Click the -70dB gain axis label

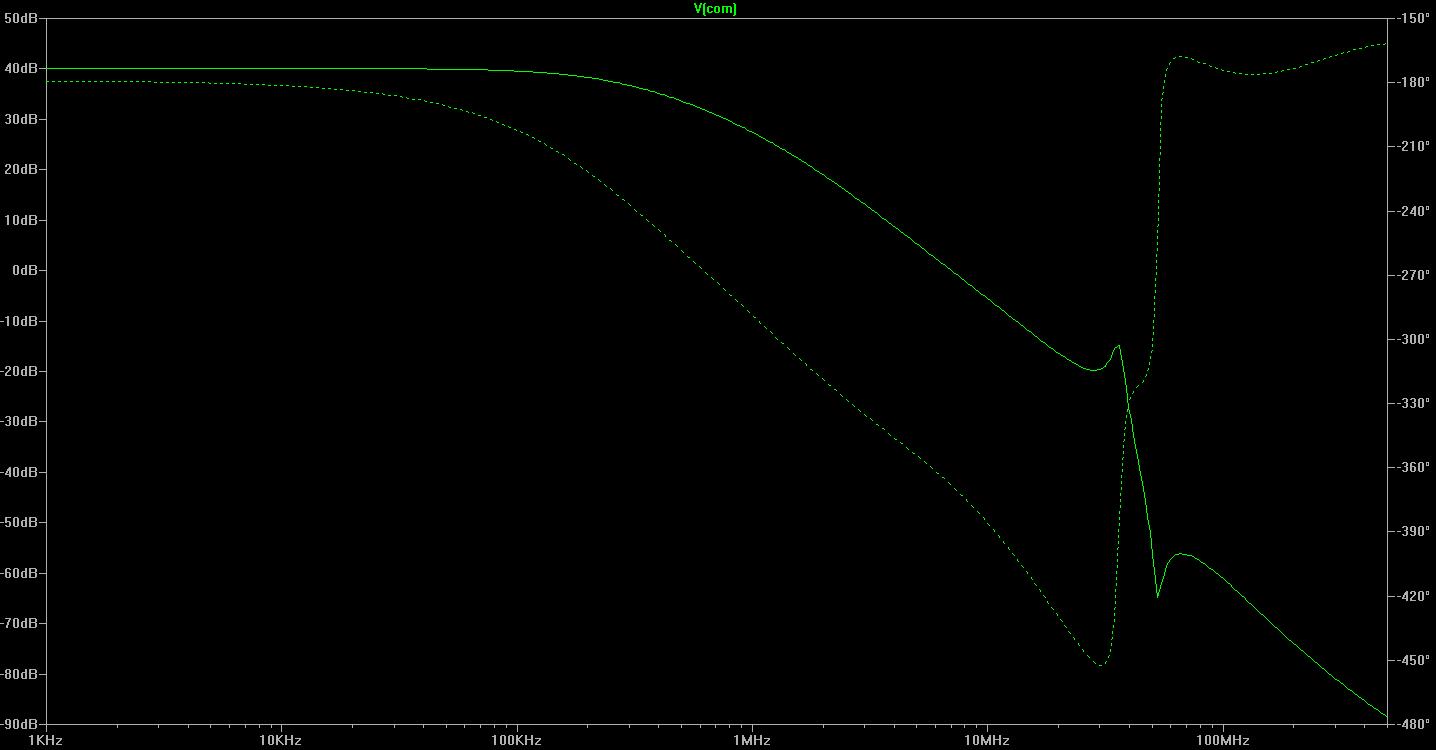tap(19, 623)
